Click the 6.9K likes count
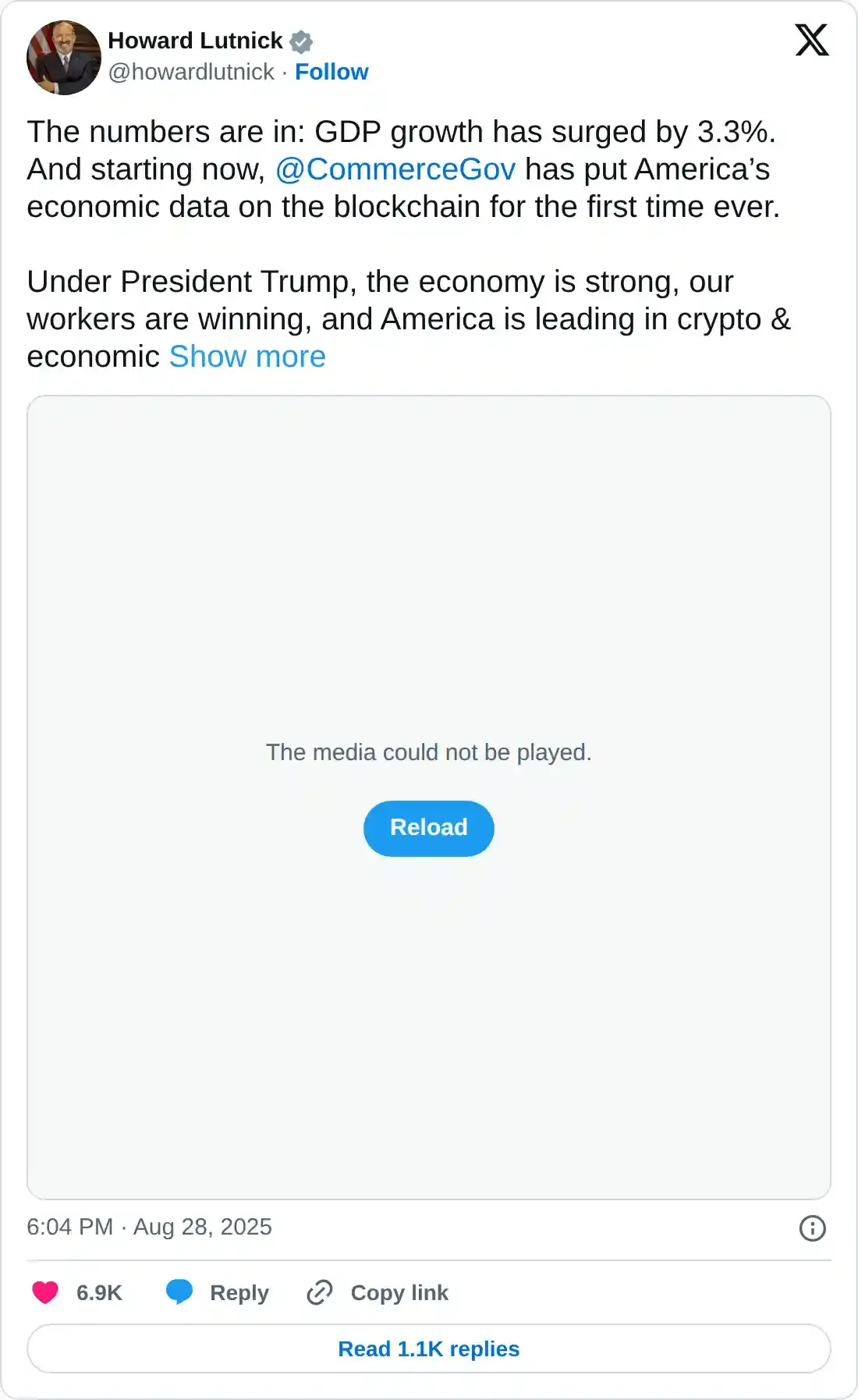Screen dimensions: 858x1400 99,1293
